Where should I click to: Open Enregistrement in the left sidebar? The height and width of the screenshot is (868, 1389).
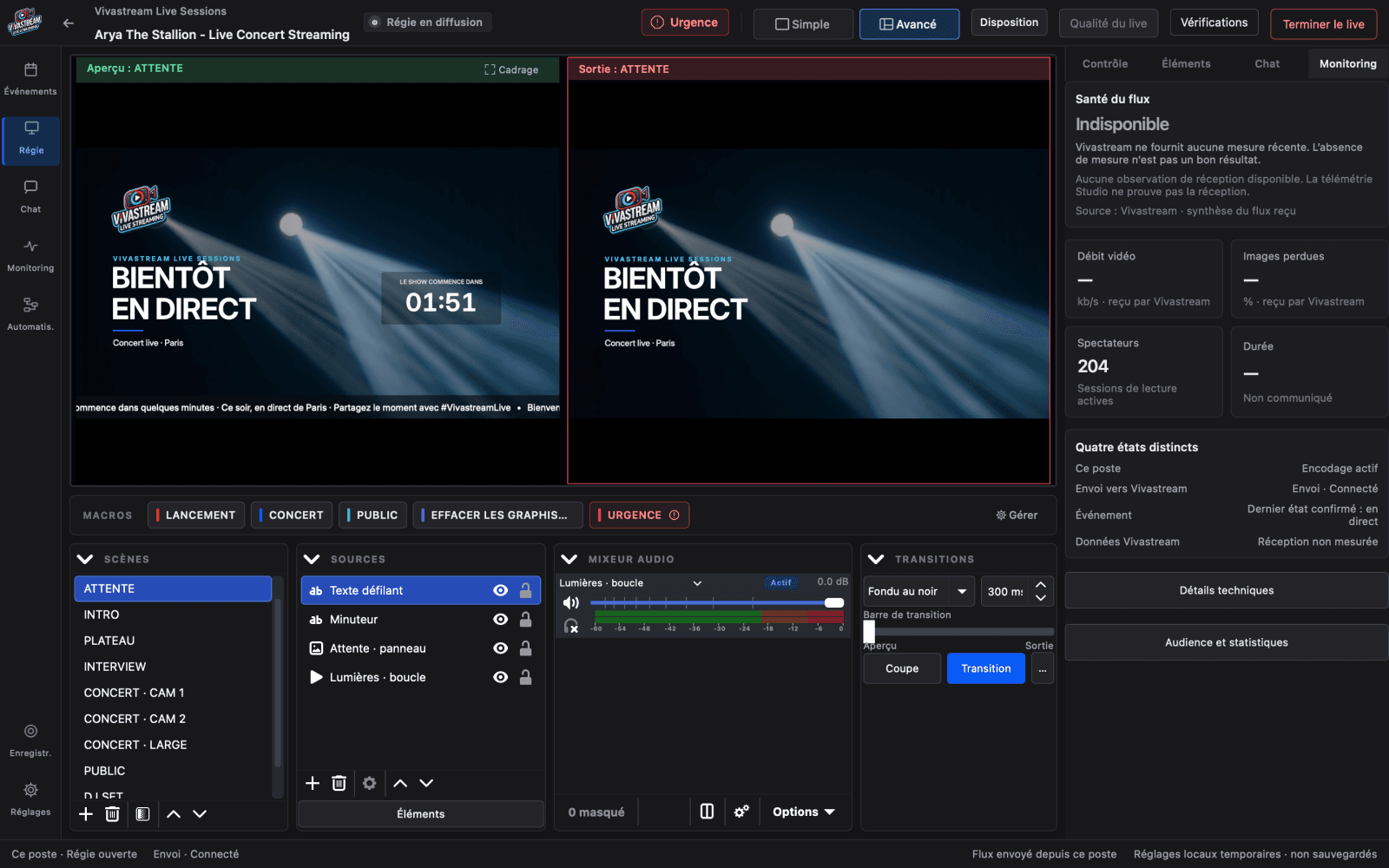[30, 740]
